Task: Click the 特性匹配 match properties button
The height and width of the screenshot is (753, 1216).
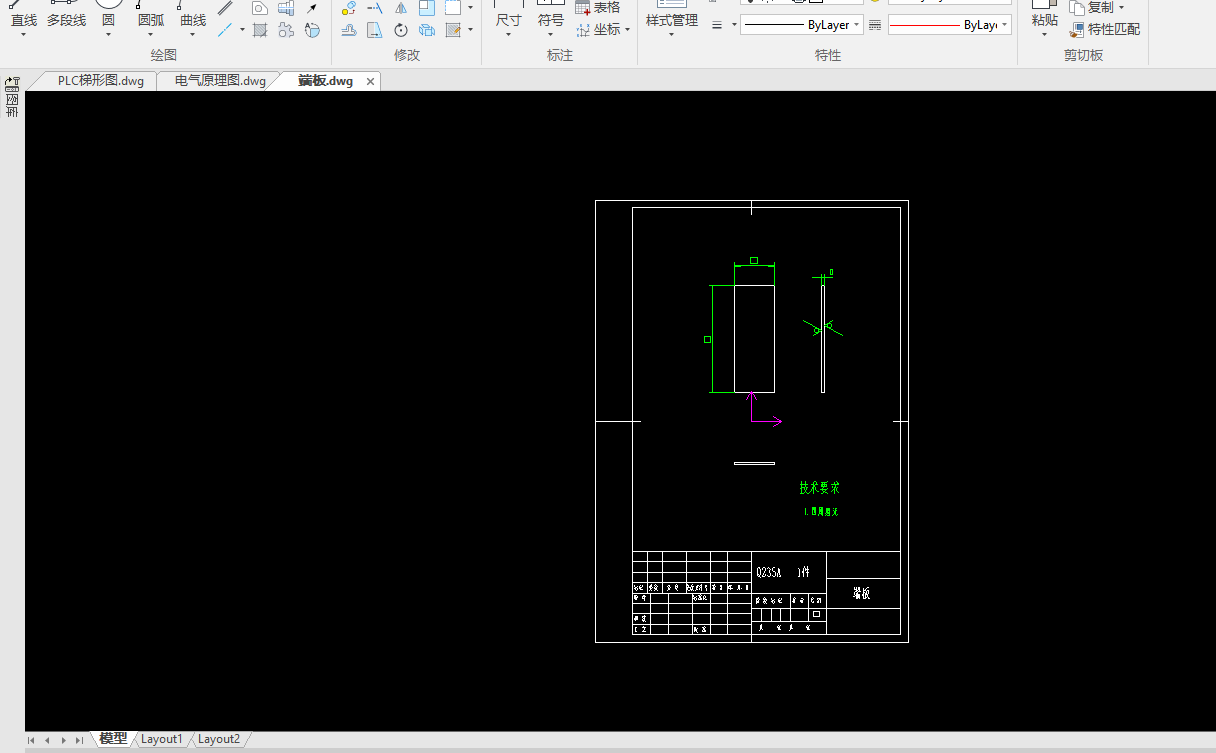Action: coord(1105,30)
